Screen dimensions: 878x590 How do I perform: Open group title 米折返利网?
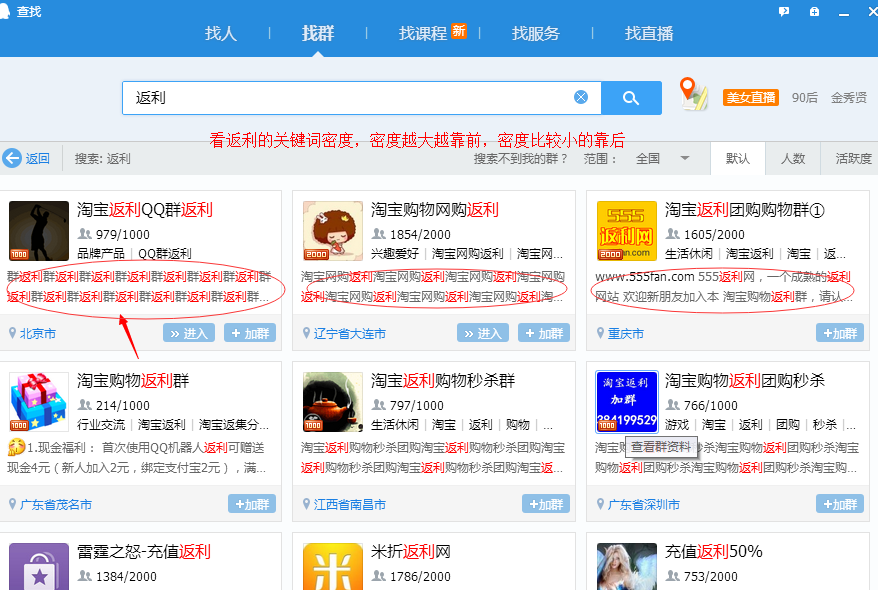(410, 551)
